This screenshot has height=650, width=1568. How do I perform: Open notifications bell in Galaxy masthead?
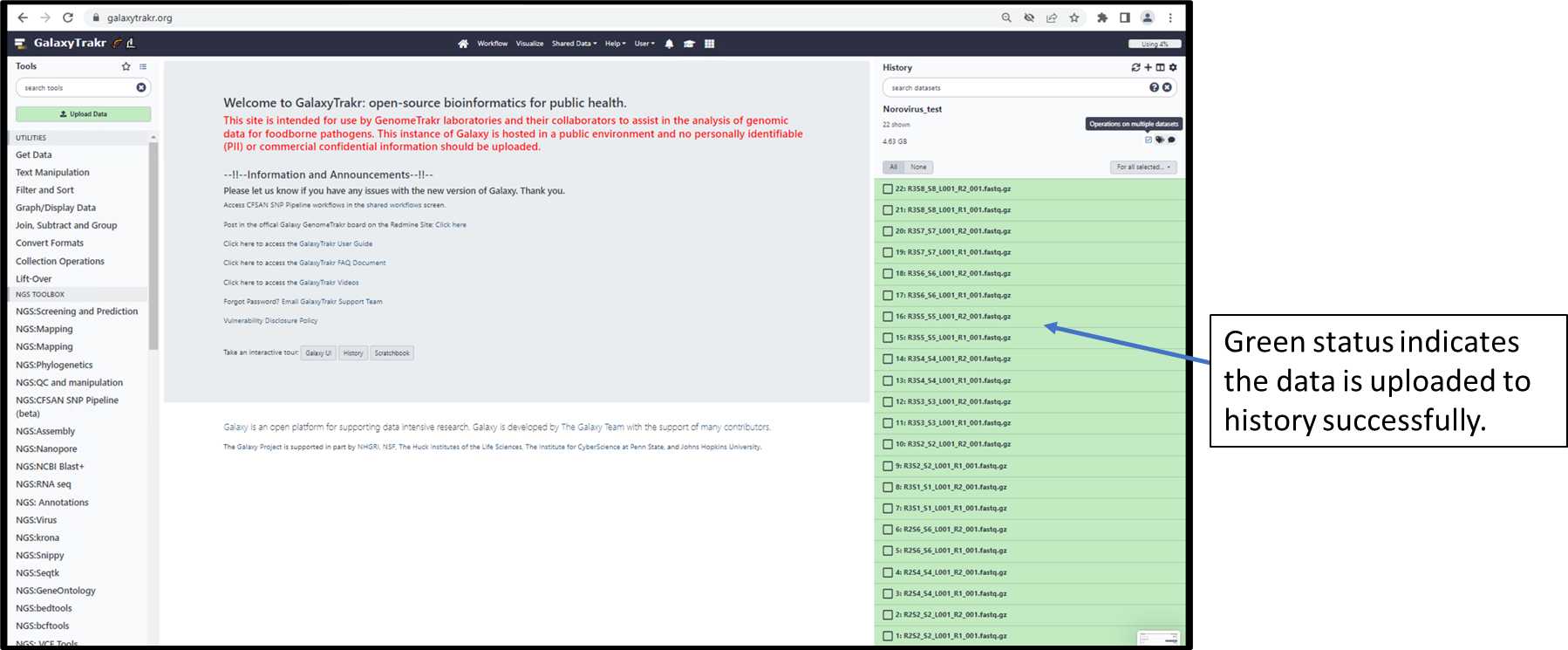point(669,44)
